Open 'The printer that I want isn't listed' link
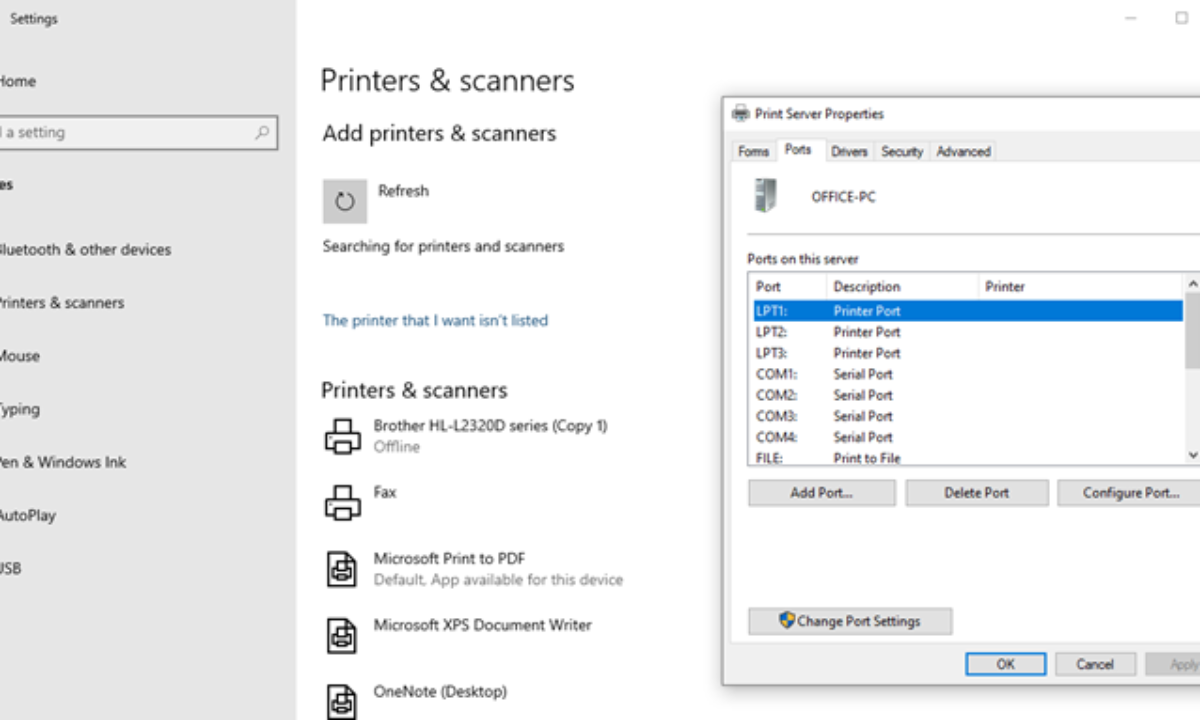The image size is (1200, 720). click(x=435, y=320)
